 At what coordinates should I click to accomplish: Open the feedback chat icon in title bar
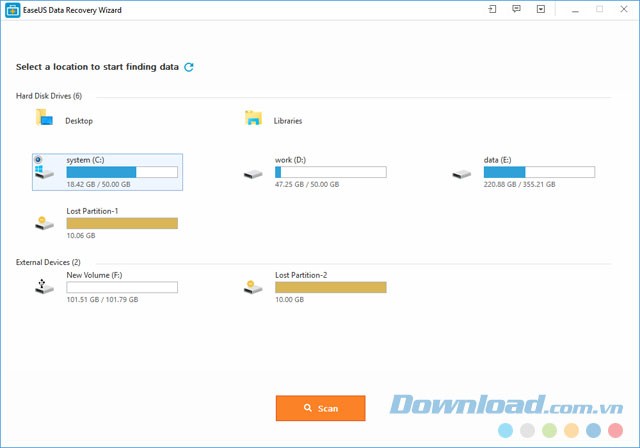(x=516, y=9)
